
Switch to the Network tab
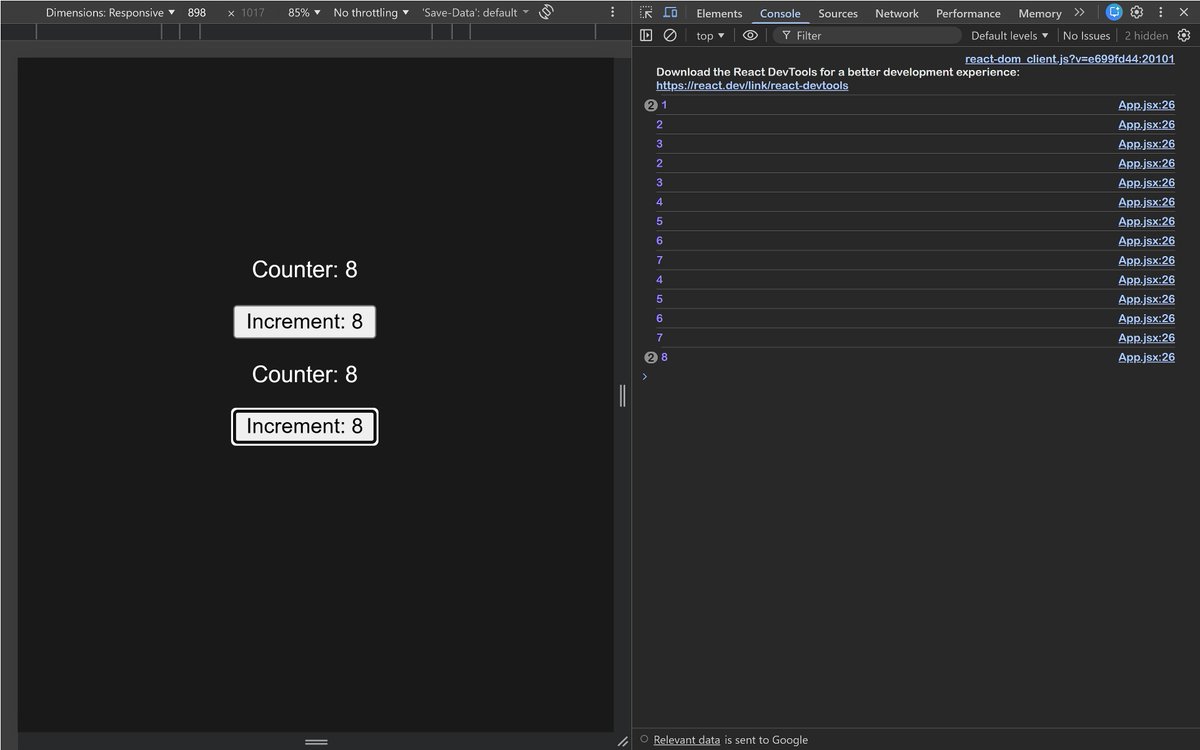896,13
